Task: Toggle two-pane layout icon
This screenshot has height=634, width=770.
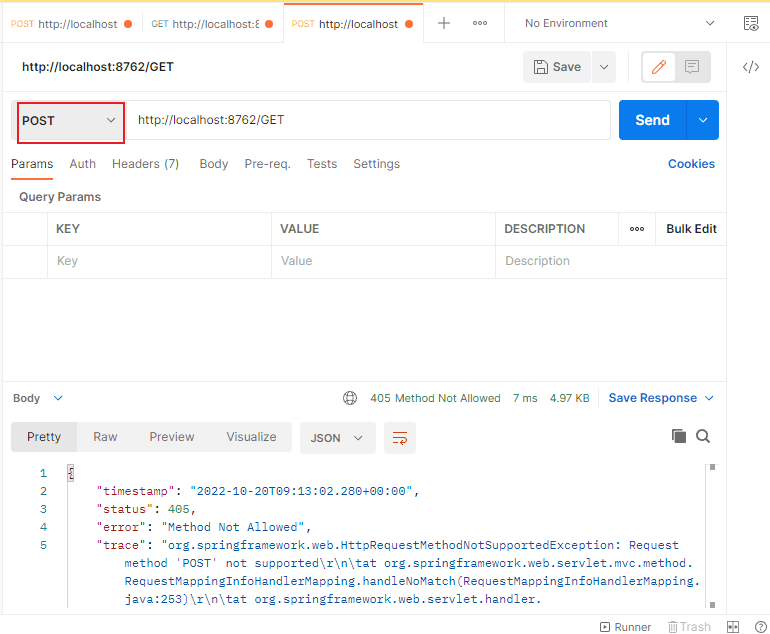Action: coord(733,627)
